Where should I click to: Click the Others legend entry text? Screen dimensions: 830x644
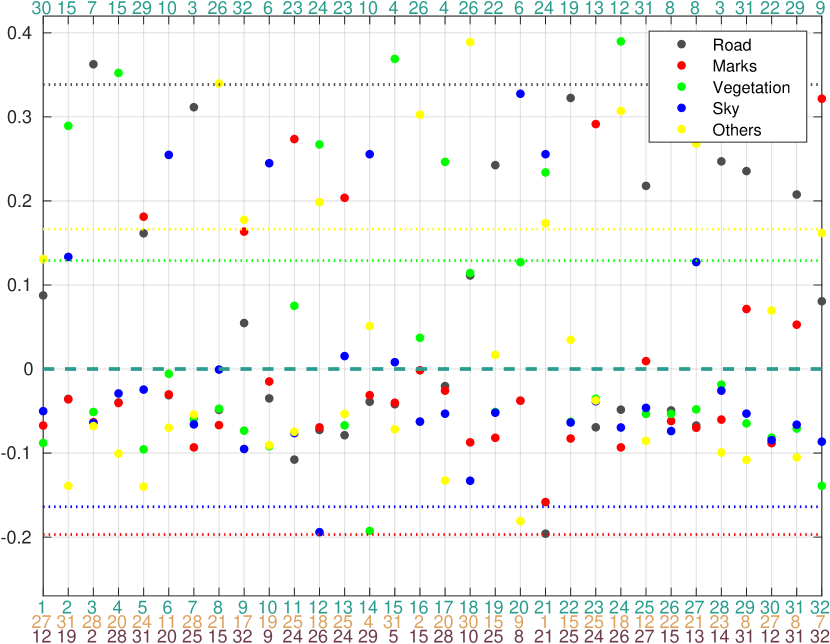pyautogui.click(x=736, y=130)
